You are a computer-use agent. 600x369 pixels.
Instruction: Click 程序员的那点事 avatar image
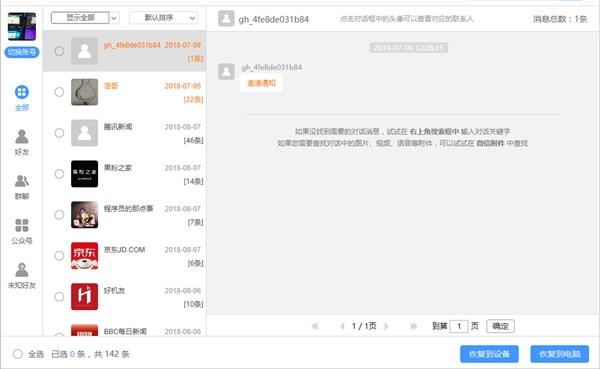pyautogui.click(x=85, y=215)
